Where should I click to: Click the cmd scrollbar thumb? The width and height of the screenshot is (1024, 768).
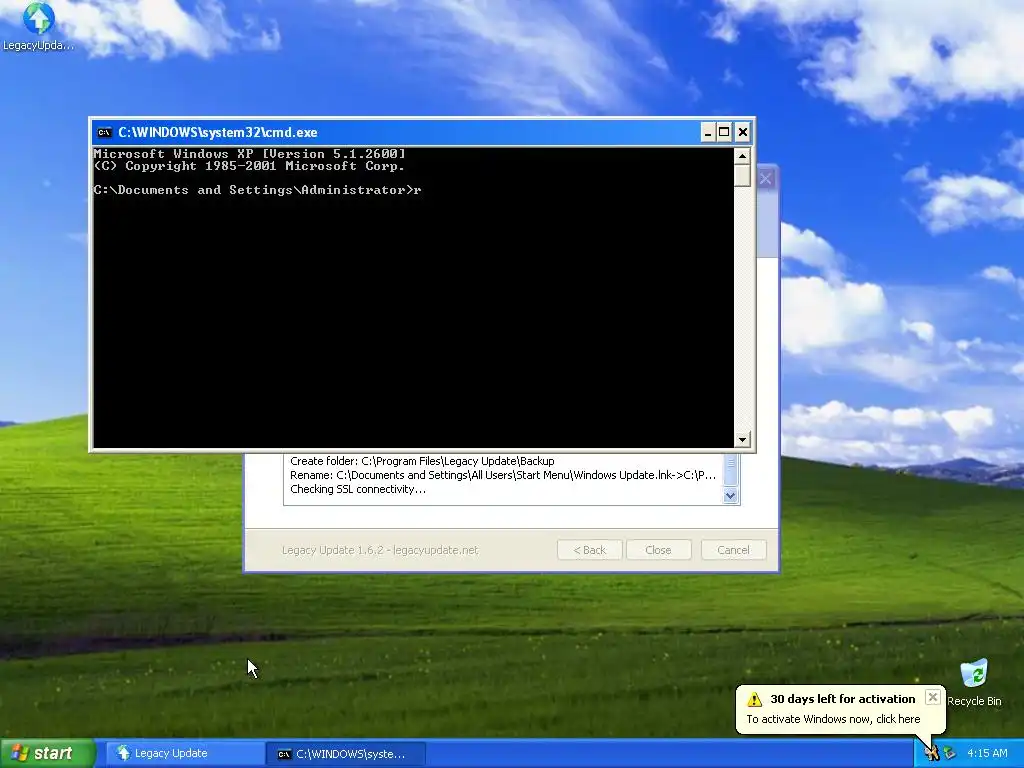(x=742, y=175)
